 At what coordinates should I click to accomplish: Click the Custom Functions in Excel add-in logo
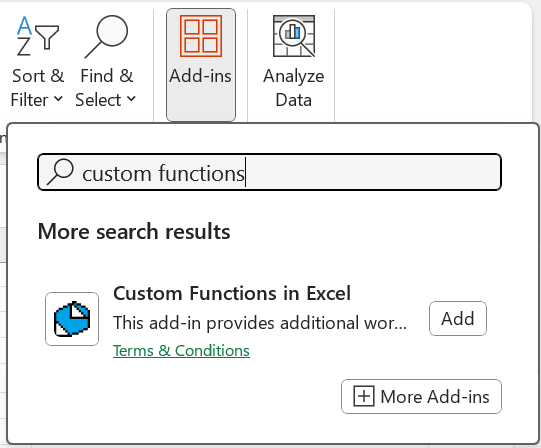pos(72,319)
